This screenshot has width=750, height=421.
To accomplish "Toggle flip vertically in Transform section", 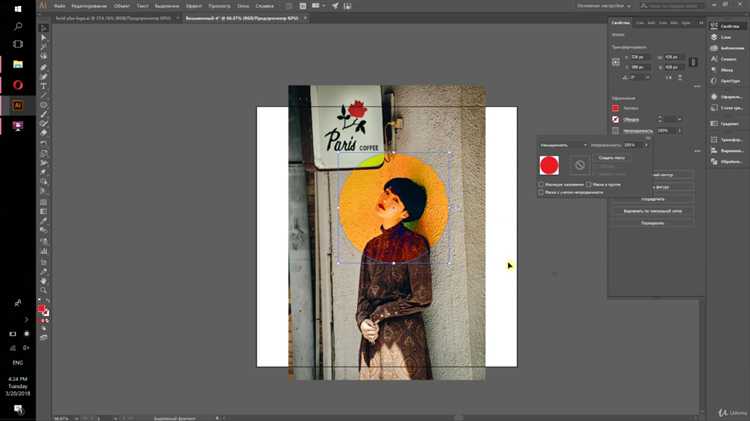I will [680, 77].
